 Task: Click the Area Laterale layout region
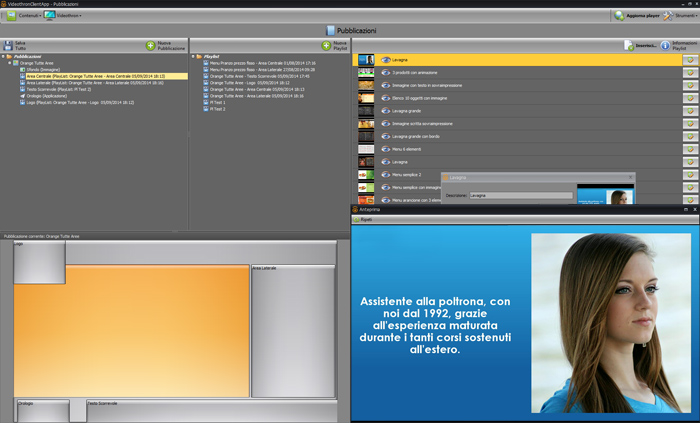click(292, 330)
